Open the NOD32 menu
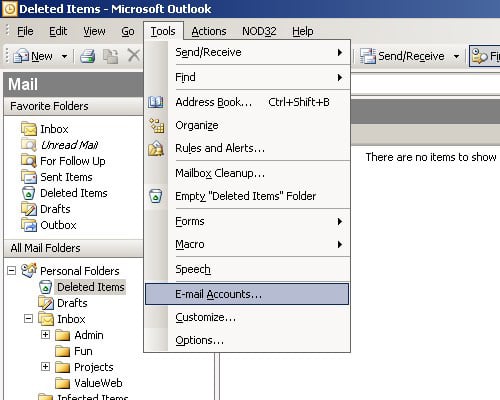This screenshot has width=500, height=400. [259, 31]
